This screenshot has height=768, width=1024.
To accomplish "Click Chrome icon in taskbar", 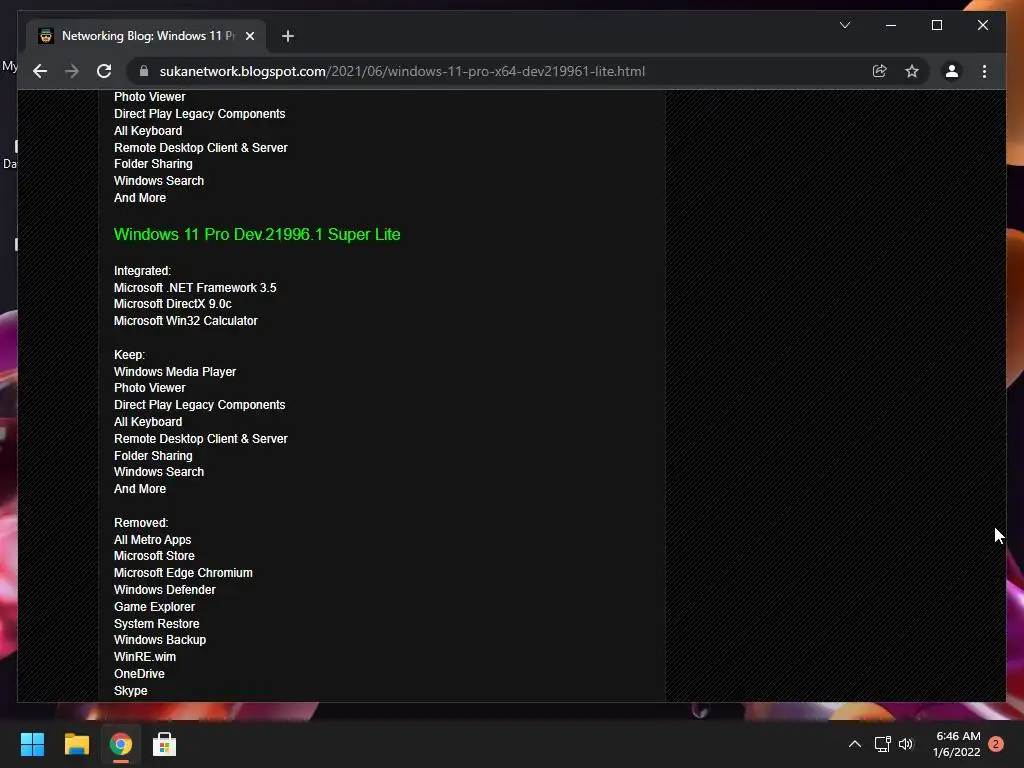I will (120, 744).
